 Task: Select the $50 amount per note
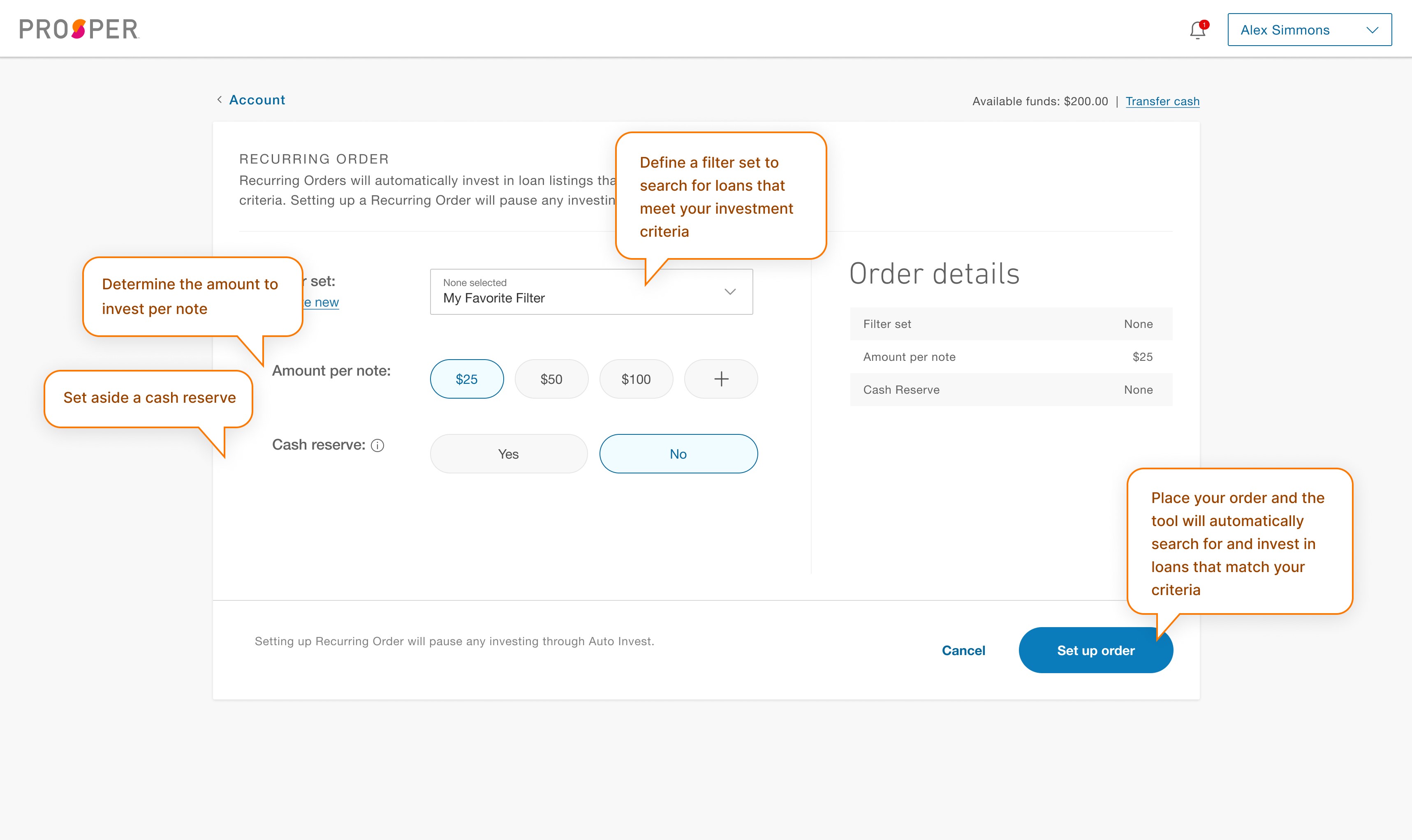tap(551, 378)
